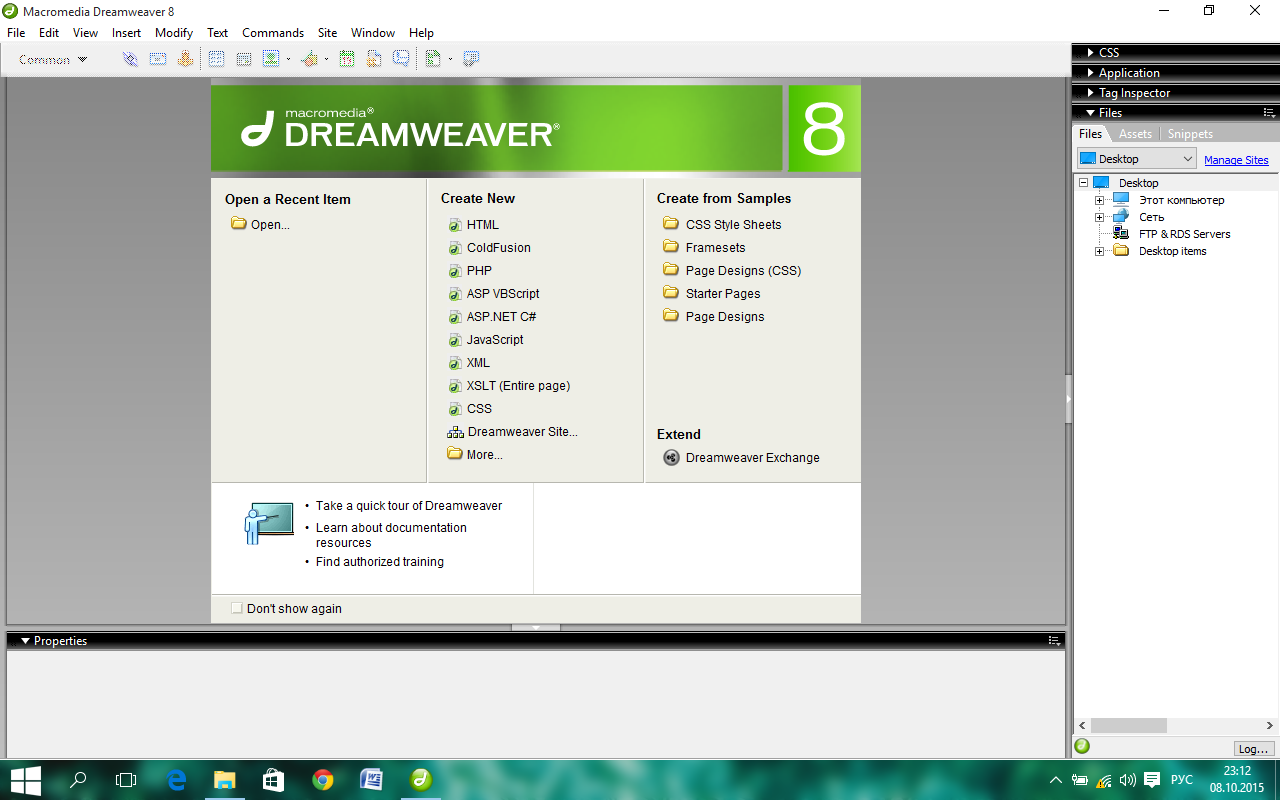This screenshot has width=1280, height=800.
Task: Select FTP & RDS Servers item
Action: pyautogui.click(x=1184, y=234)
